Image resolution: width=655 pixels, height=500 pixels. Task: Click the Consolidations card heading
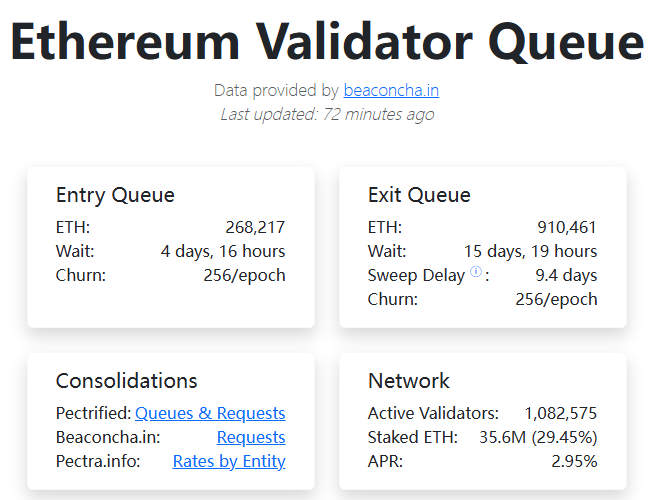[127, 381]
